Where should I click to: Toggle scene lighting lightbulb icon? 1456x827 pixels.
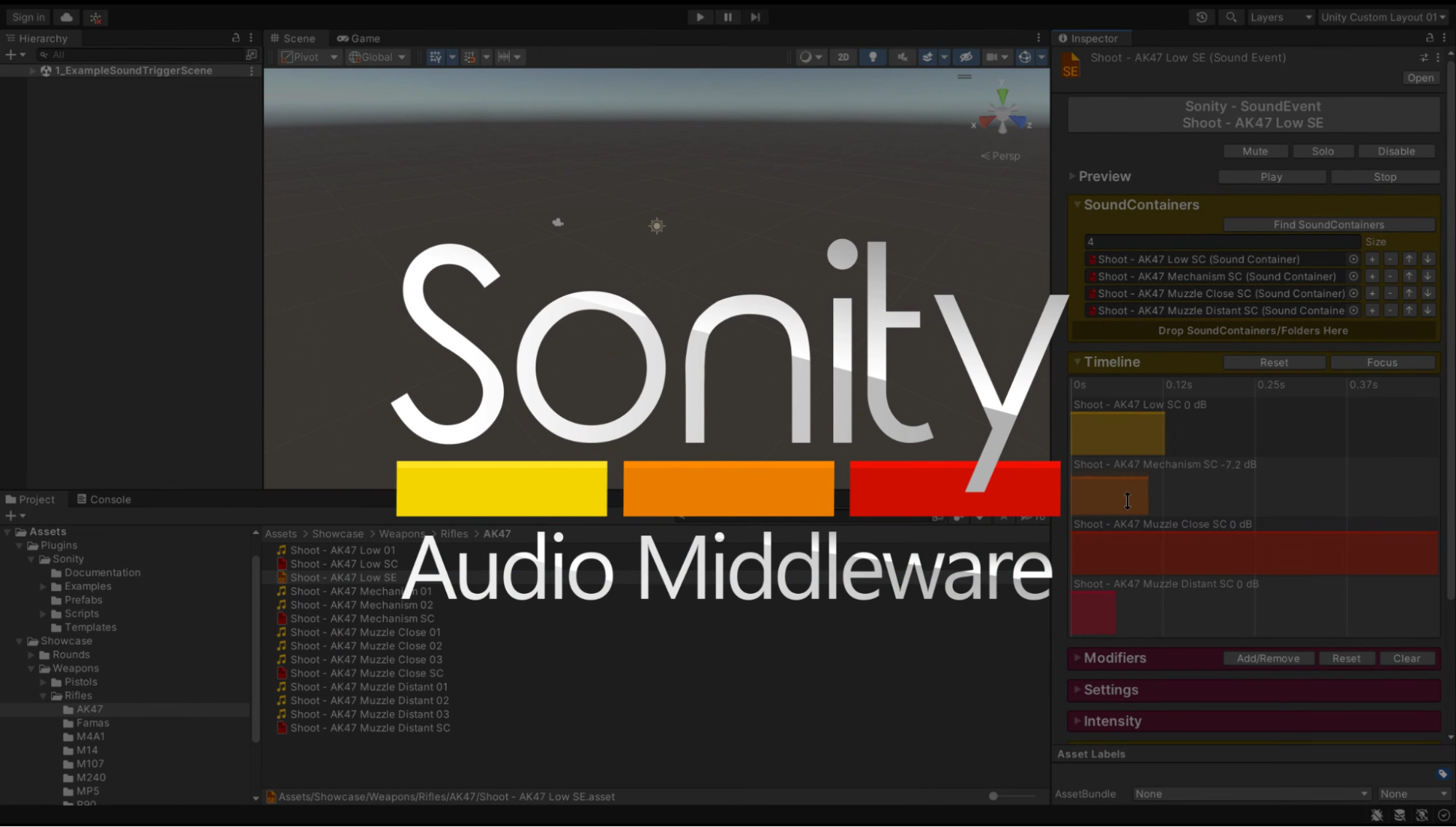pos(873,57)
